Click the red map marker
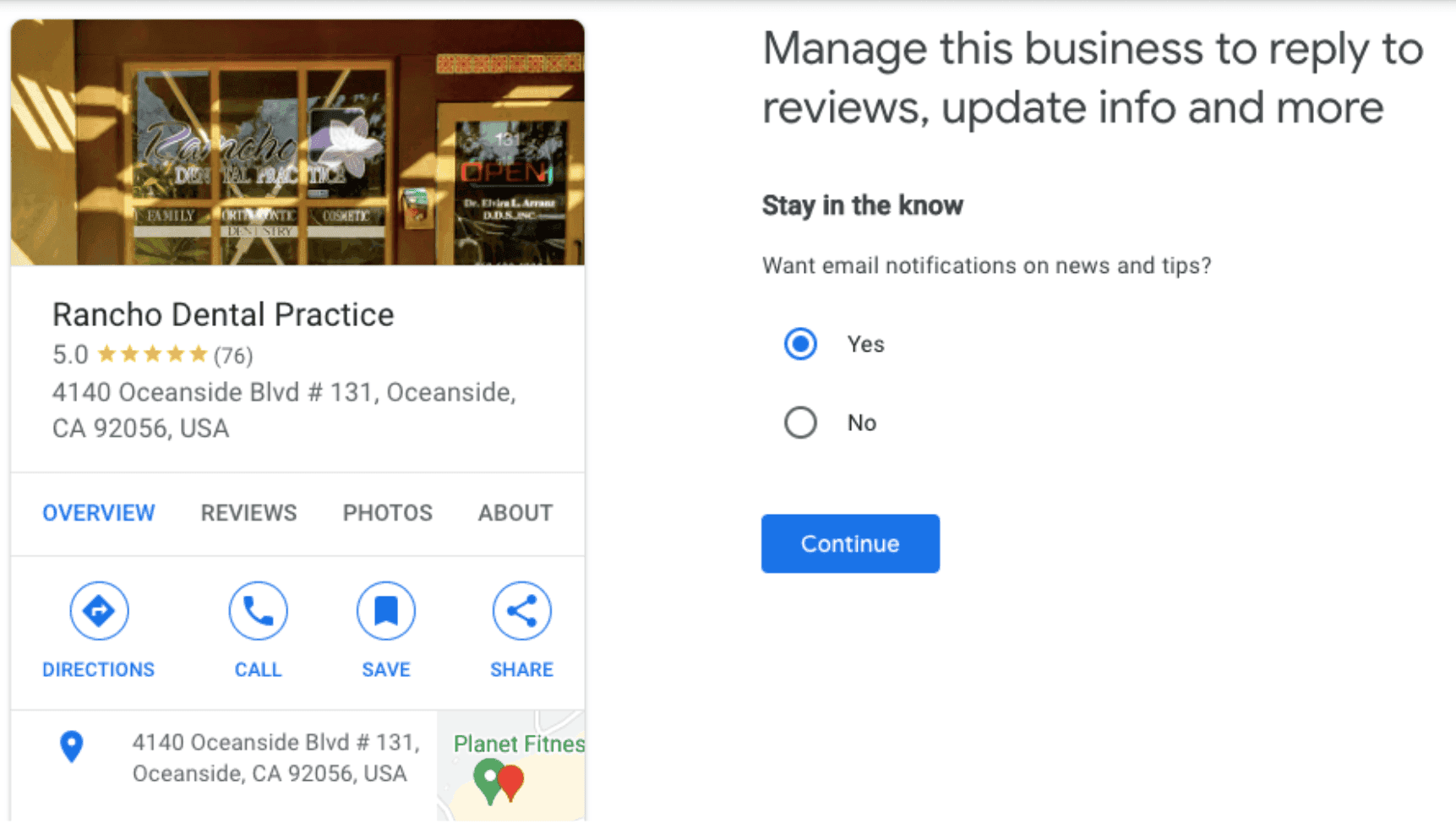Viewport: 1456px width, 840px height. [511, 782]
